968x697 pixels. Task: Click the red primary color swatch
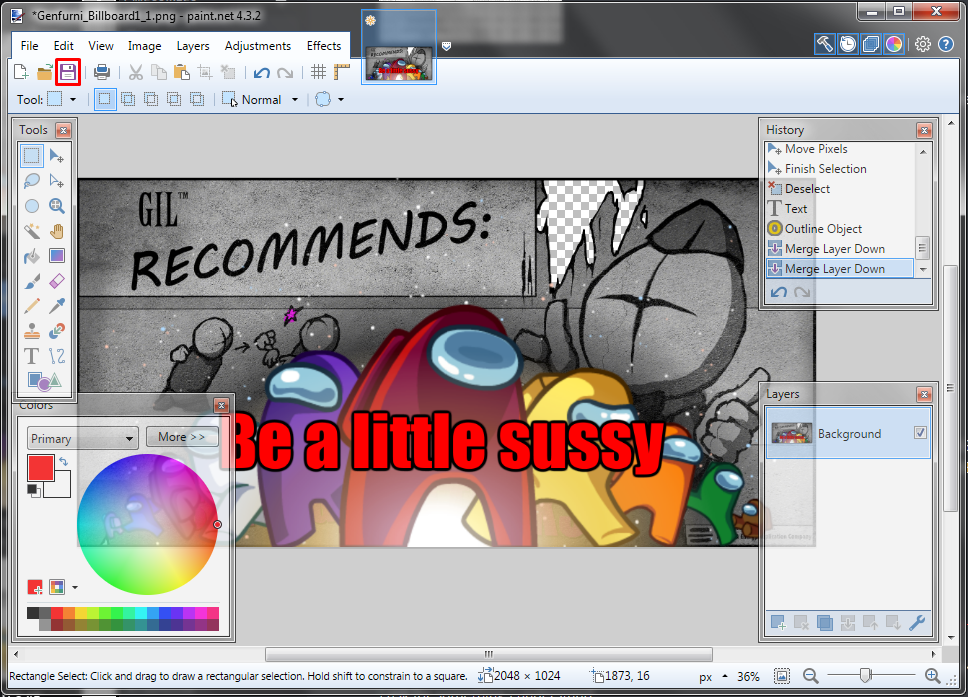coord(41,468)
